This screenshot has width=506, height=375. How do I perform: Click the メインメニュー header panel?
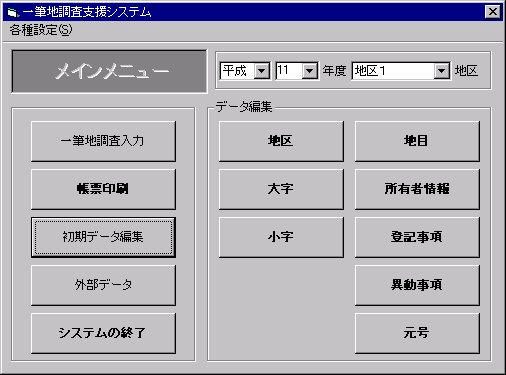tap(109, 71)
